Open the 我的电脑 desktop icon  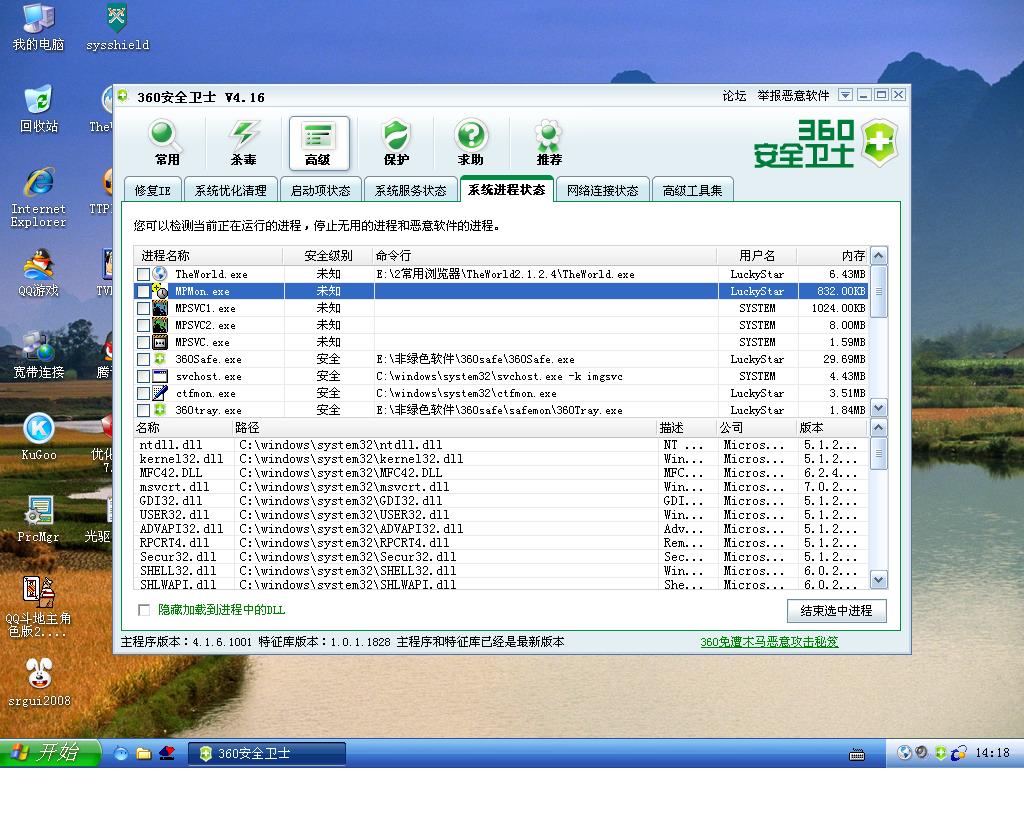click(x=39, y=27)
